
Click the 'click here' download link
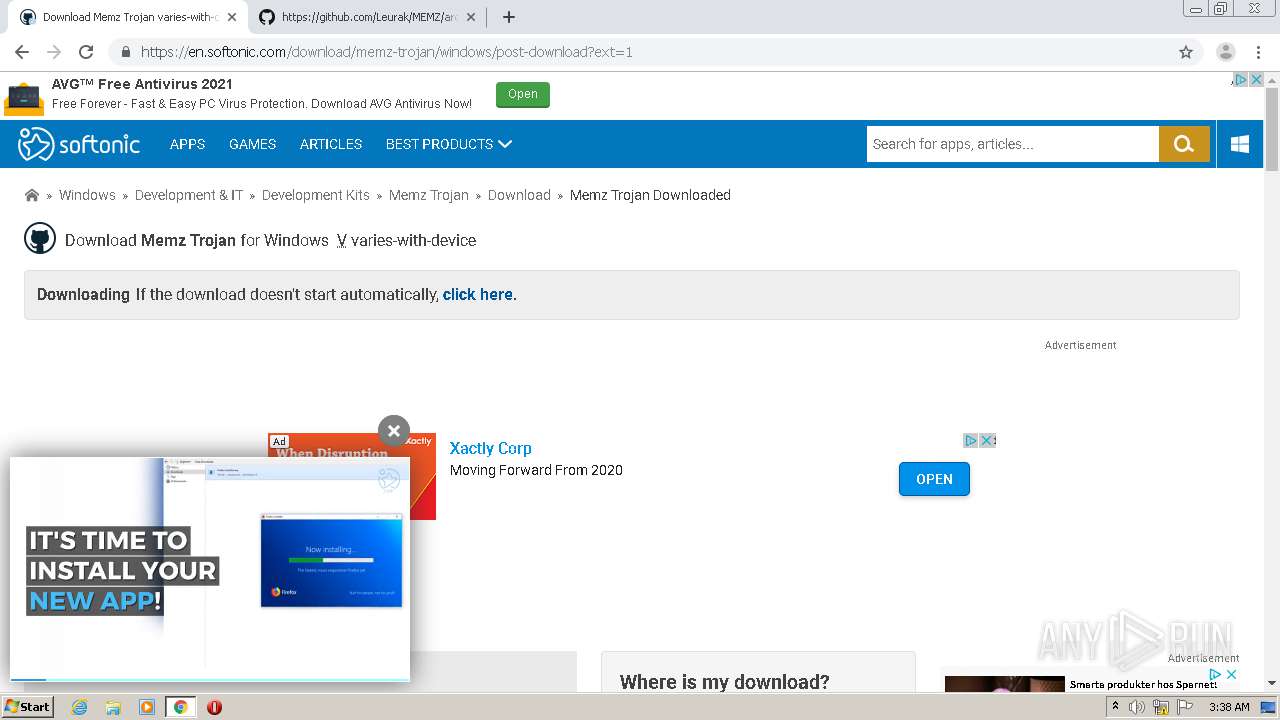[478, 294]
